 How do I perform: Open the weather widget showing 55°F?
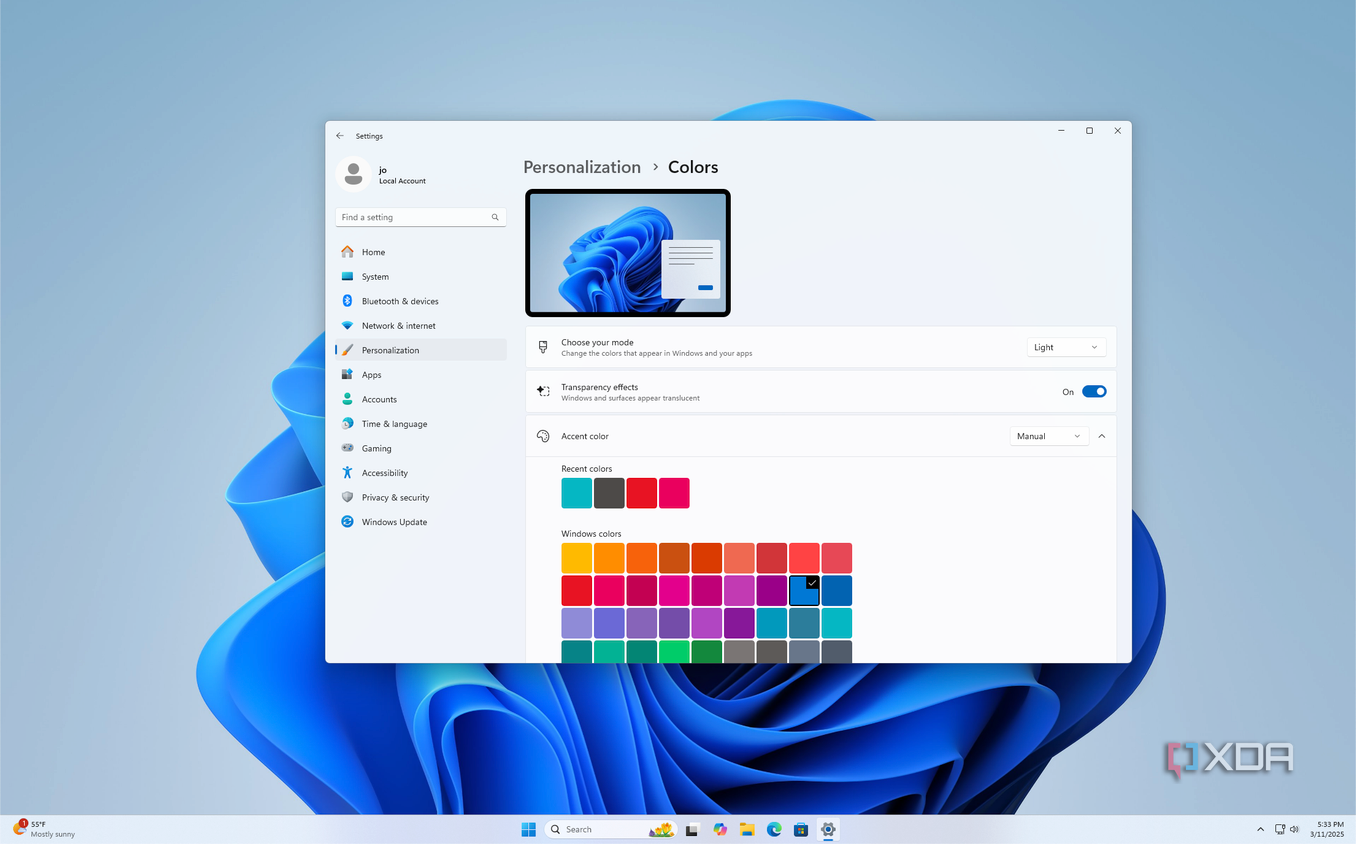click(x=44, y=829)
